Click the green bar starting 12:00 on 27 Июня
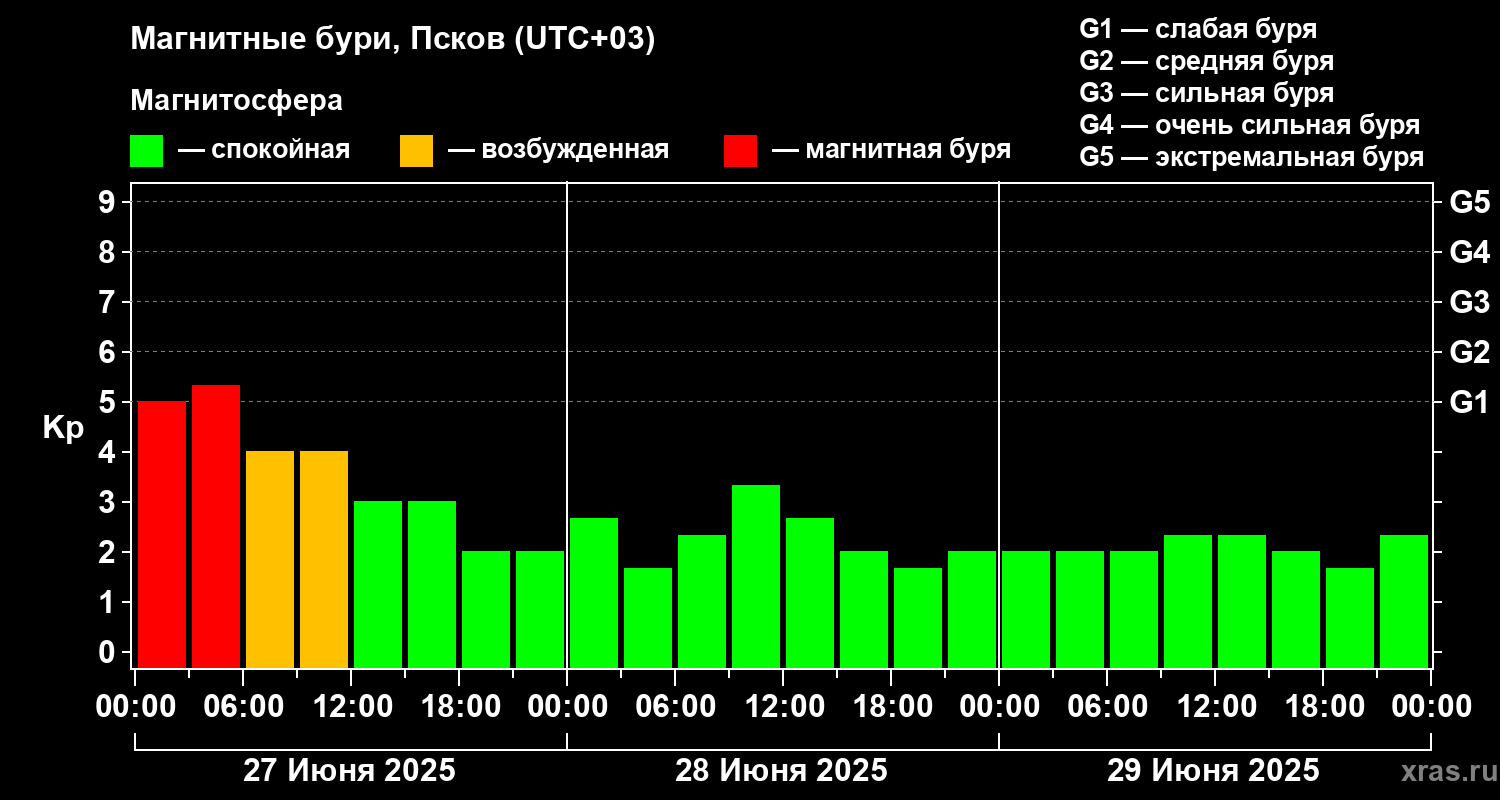This screenshot has width=1500, height=800. pos(378,584)
